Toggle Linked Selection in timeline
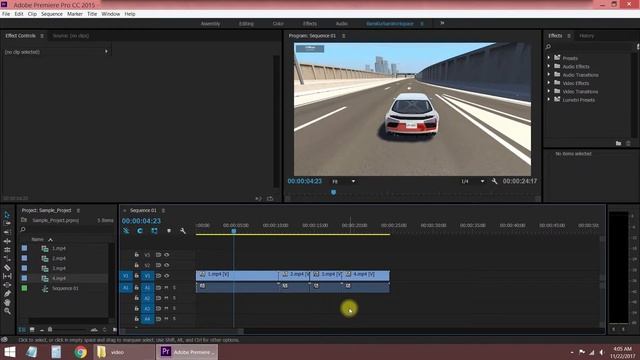This screenshot has width=640, height=360. coord(154,231)
